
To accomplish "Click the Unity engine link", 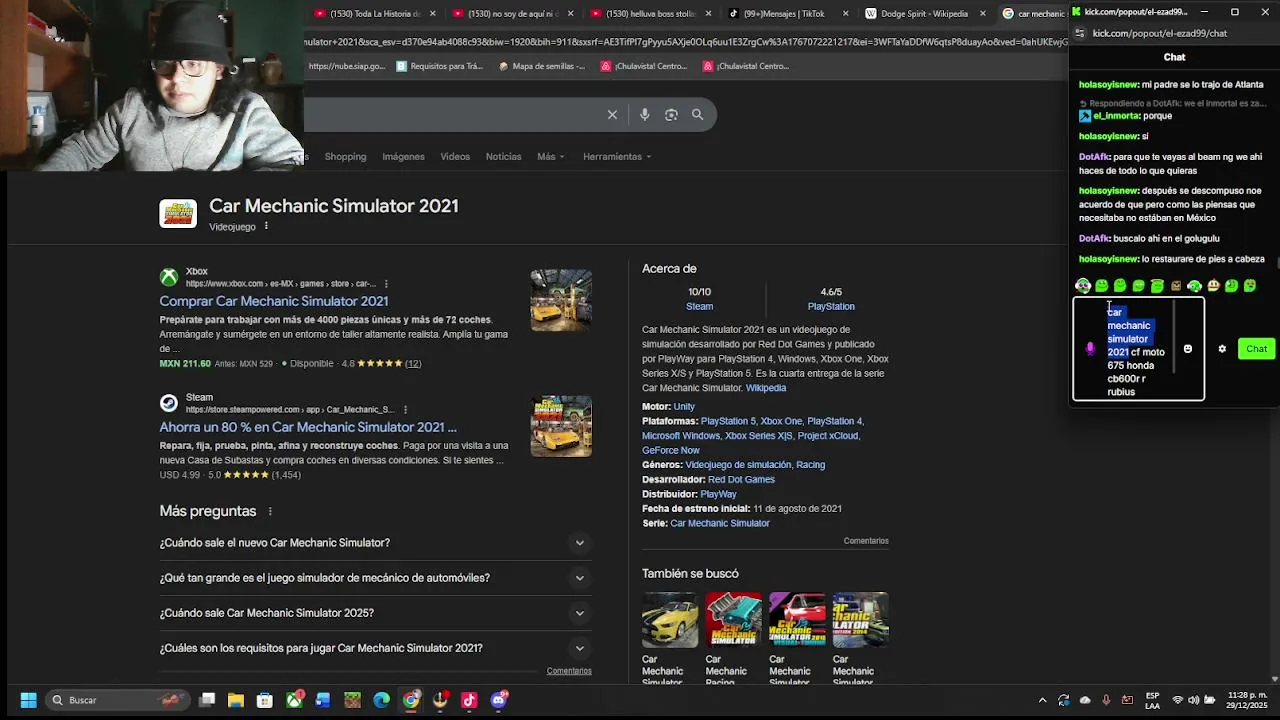I will click(x=684, y=407).
